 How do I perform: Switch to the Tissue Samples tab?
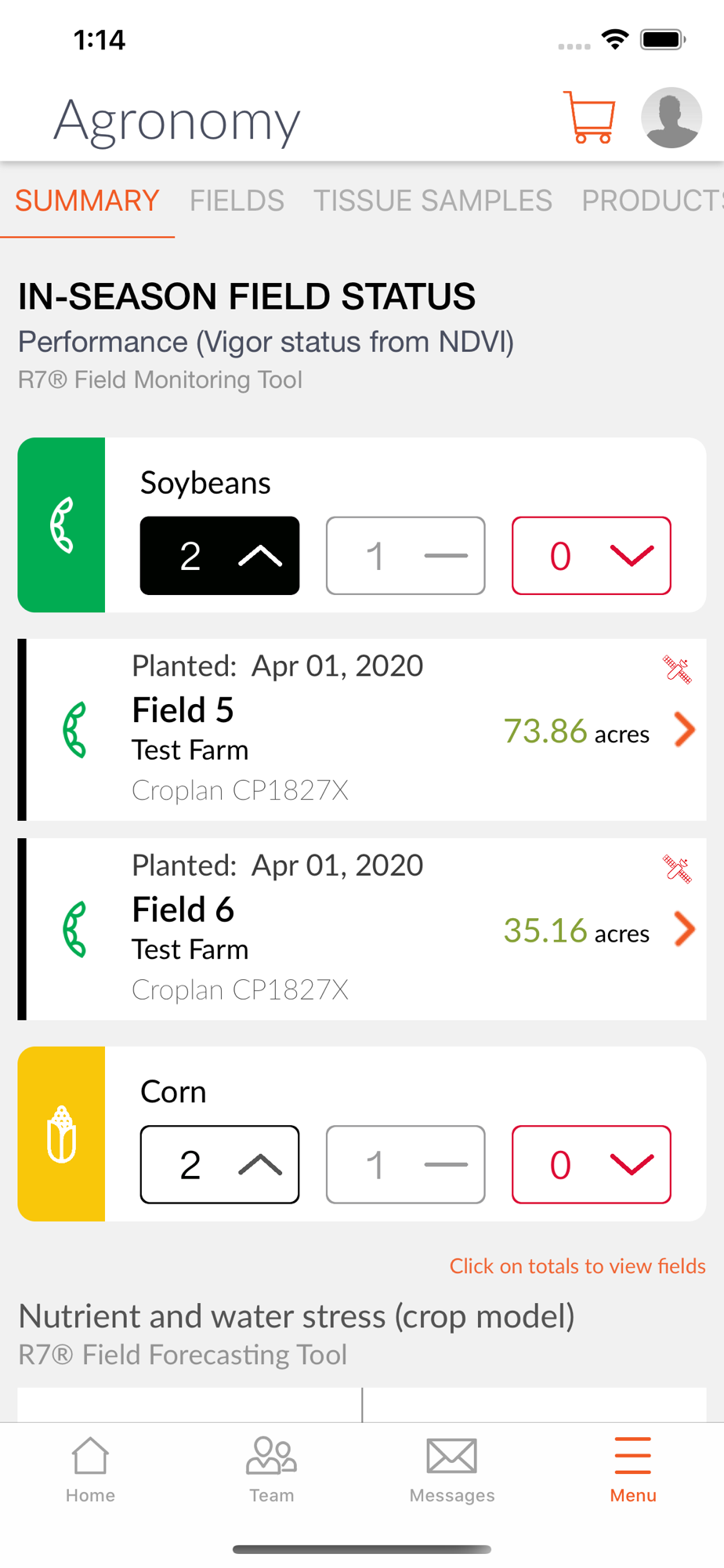433,201
